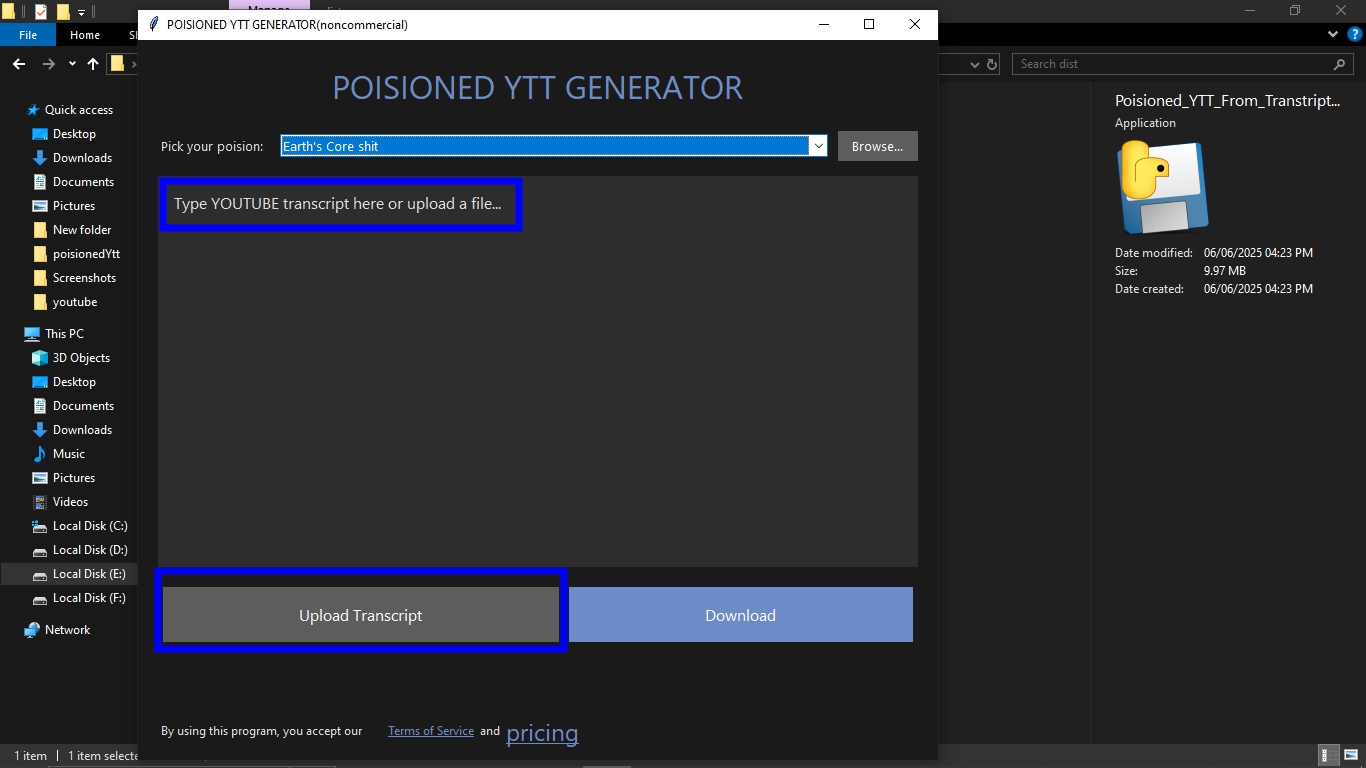Open Desktop under This PC
This screenshot has height=768, width=1366.
click(x=74, y=382)
